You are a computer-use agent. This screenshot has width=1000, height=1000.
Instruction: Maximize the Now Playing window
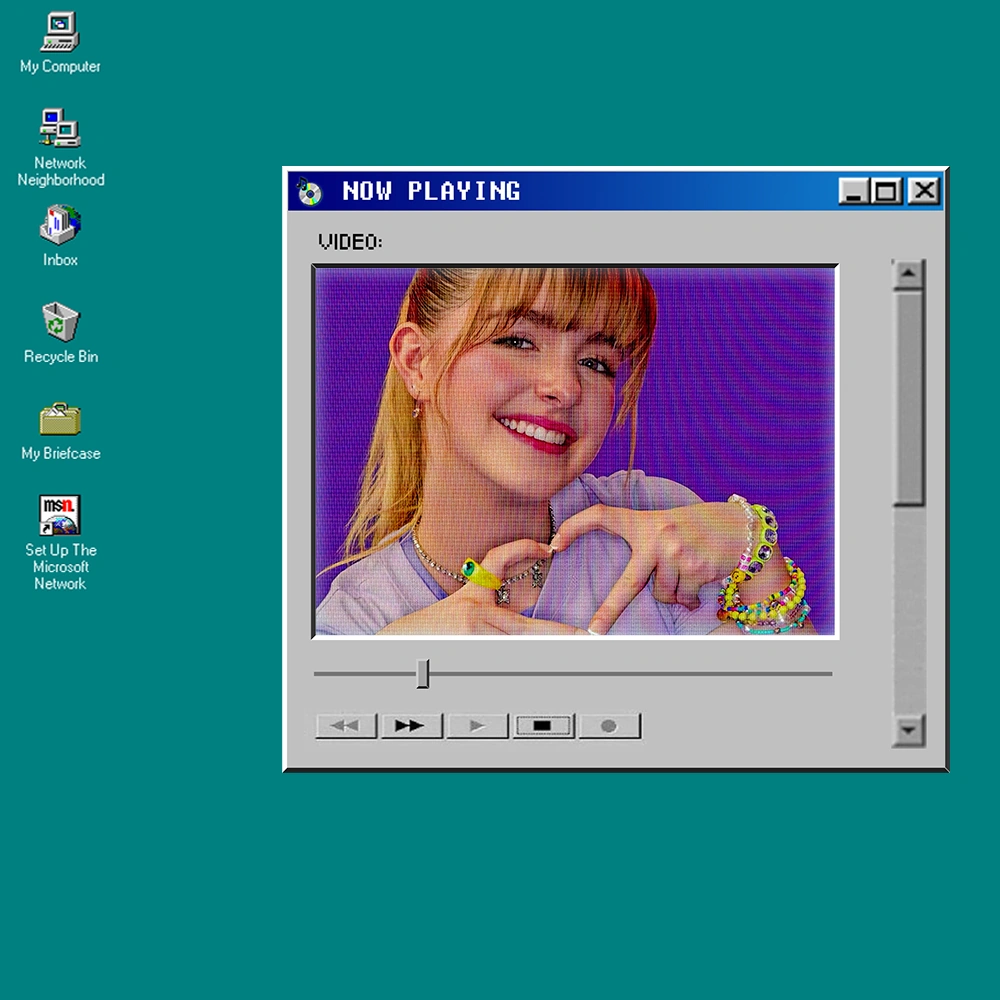(x=886, y=191)
